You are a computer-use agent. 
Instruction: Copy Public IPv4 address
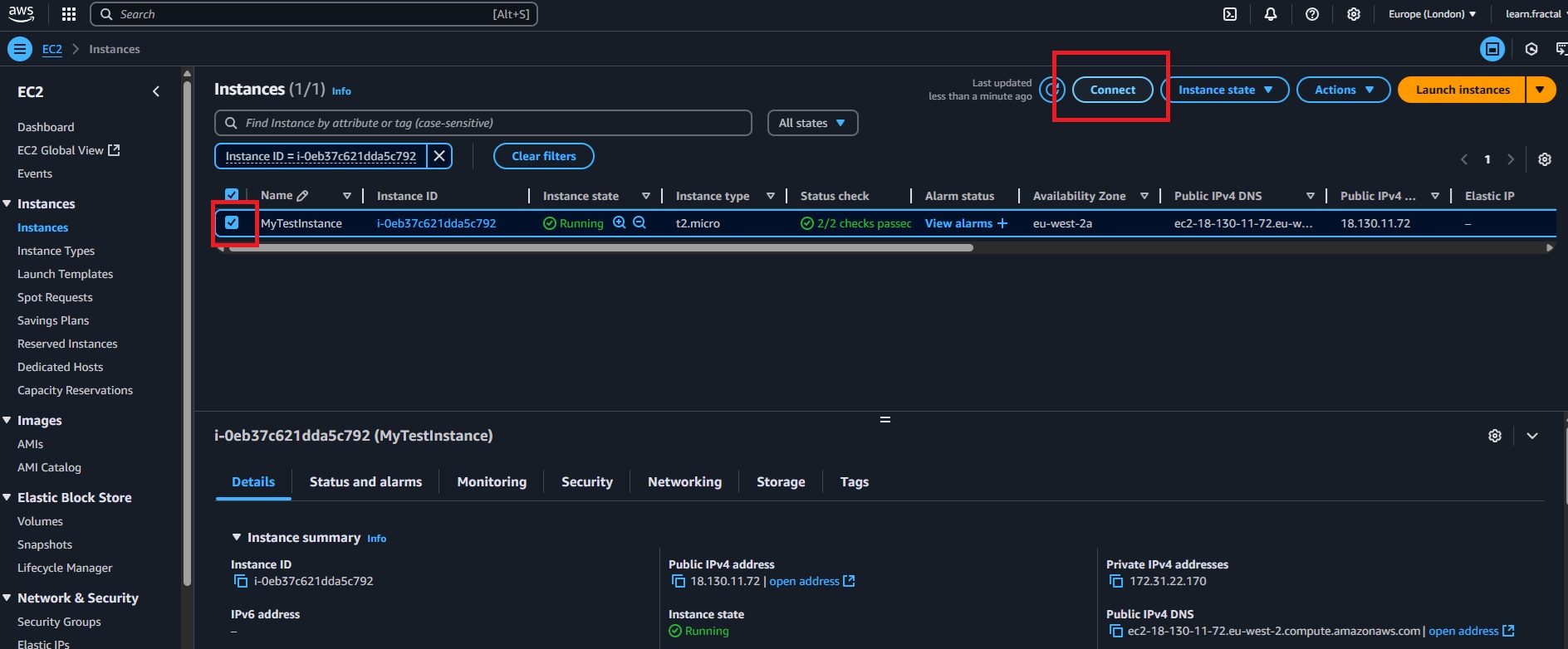[679, 582]
